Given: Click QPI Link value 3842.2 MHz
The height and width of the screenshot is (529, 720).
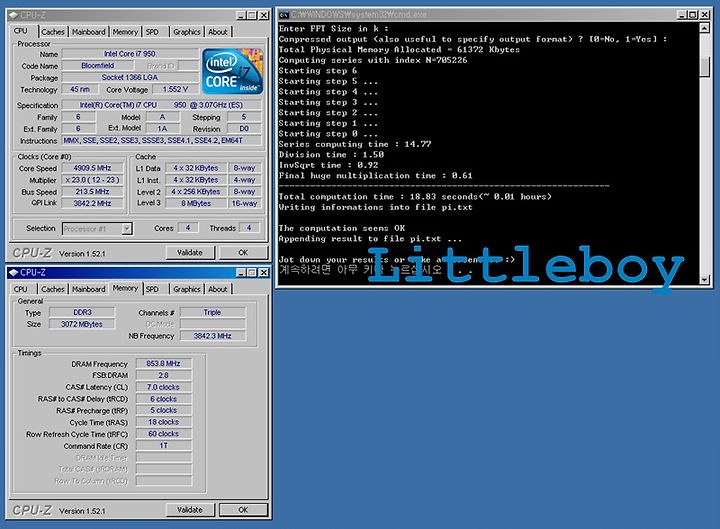Looking at the screenshot, I should coord(93,203).
